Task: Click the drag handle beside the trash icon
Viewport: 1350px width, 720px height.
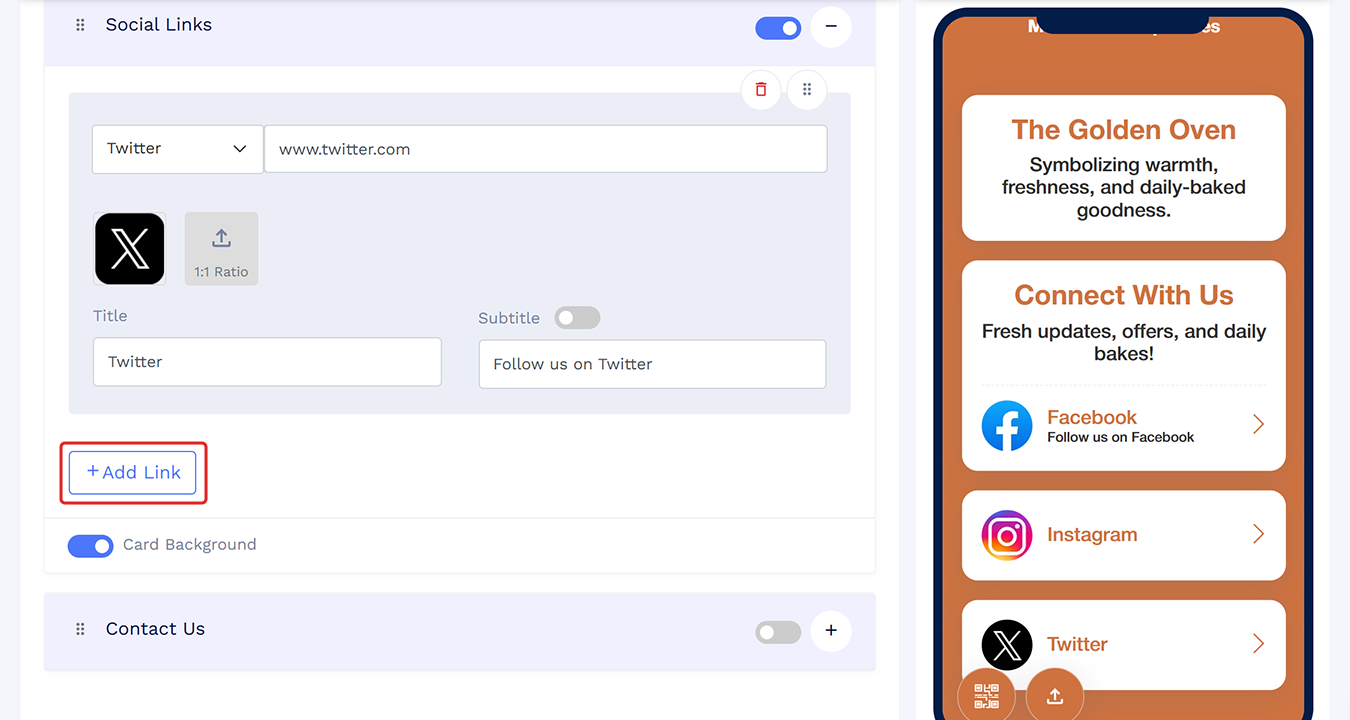Action: [807, 90]
